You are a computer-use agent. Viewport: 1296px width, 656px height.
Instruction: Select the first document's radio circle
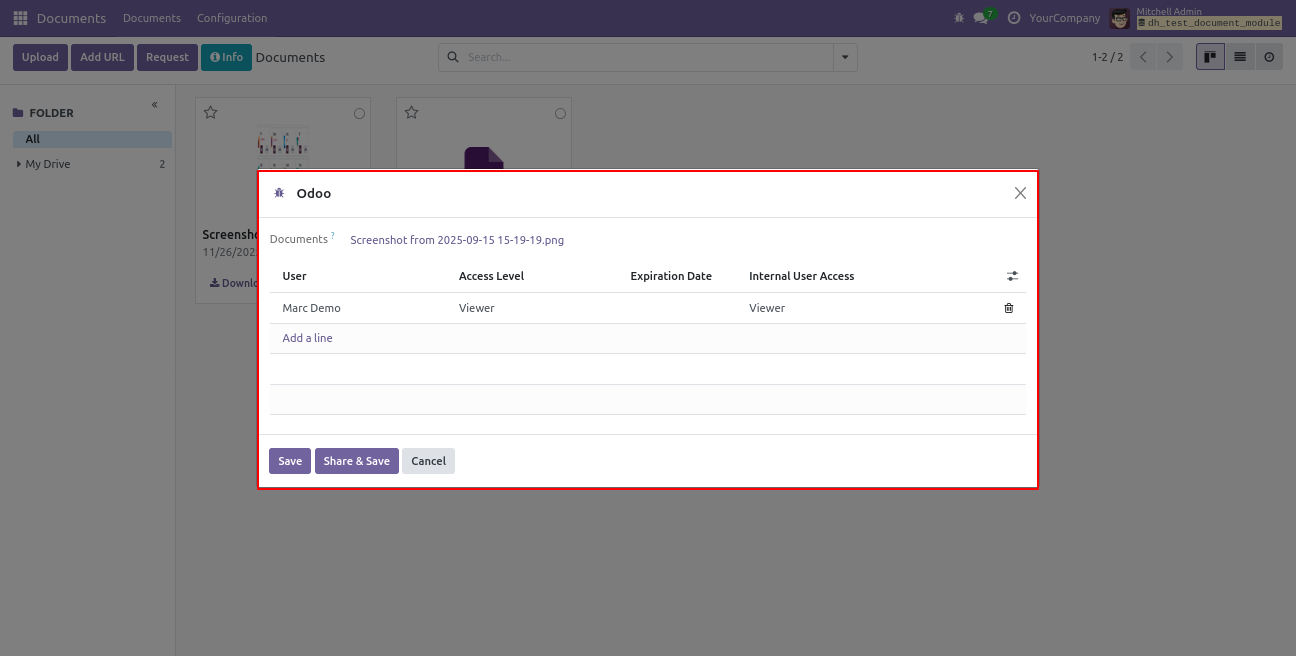tap(359, 114)
